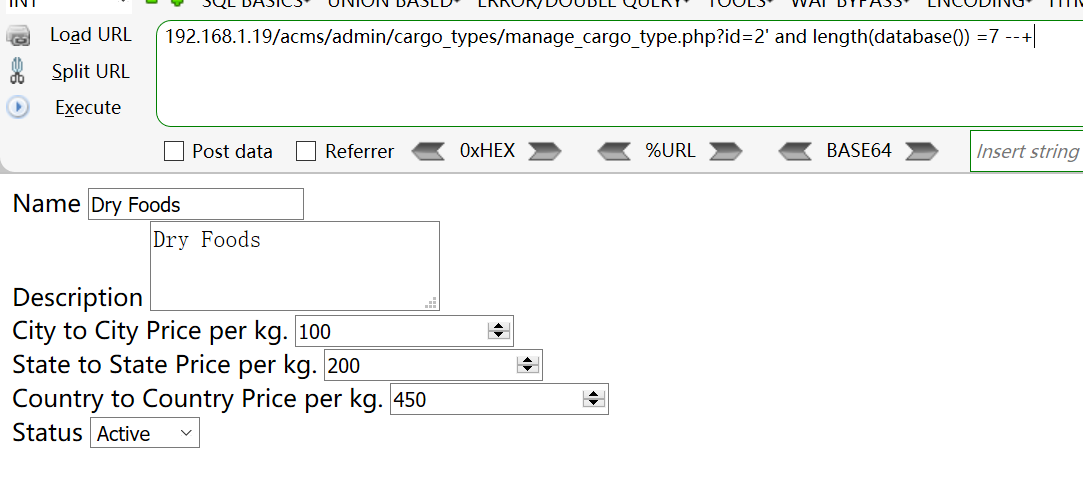Click the Description textarea resize grip

click(432, 302)
